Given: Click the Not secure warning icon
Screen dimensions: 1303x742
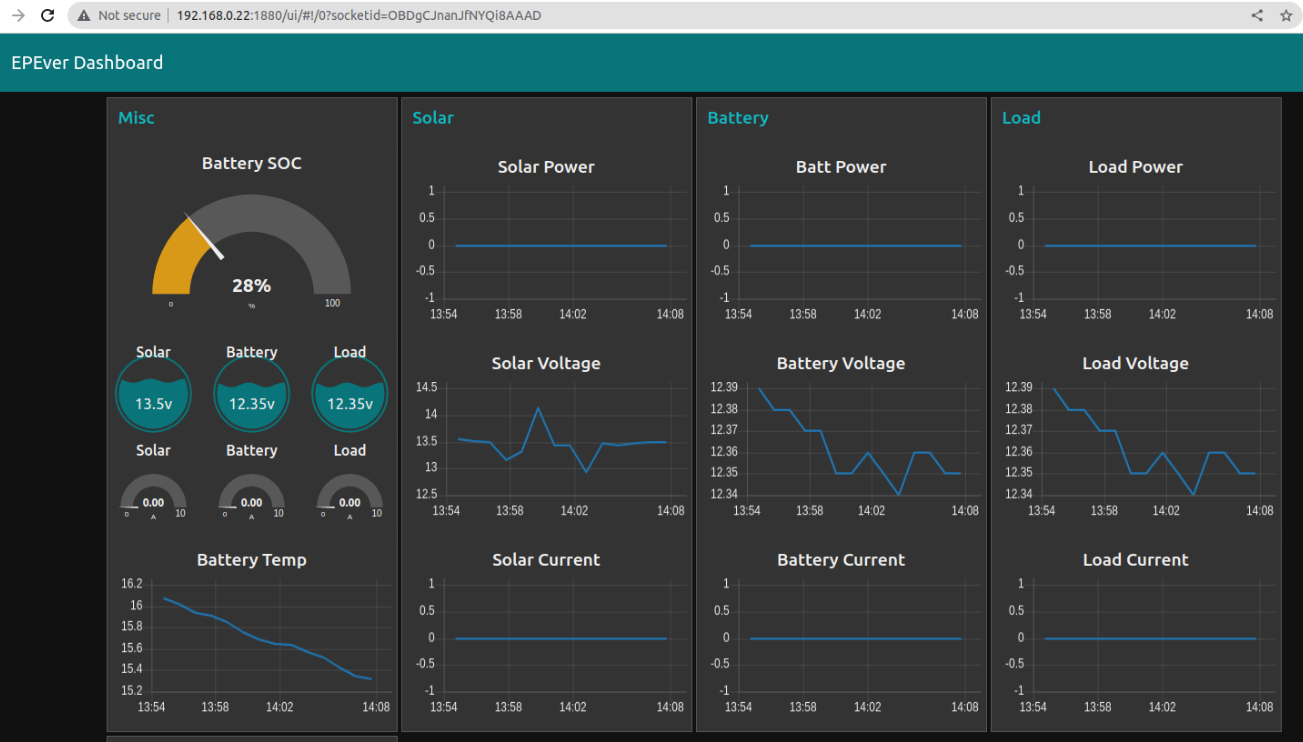Looking at the screenshot, I should click(84, 15).
